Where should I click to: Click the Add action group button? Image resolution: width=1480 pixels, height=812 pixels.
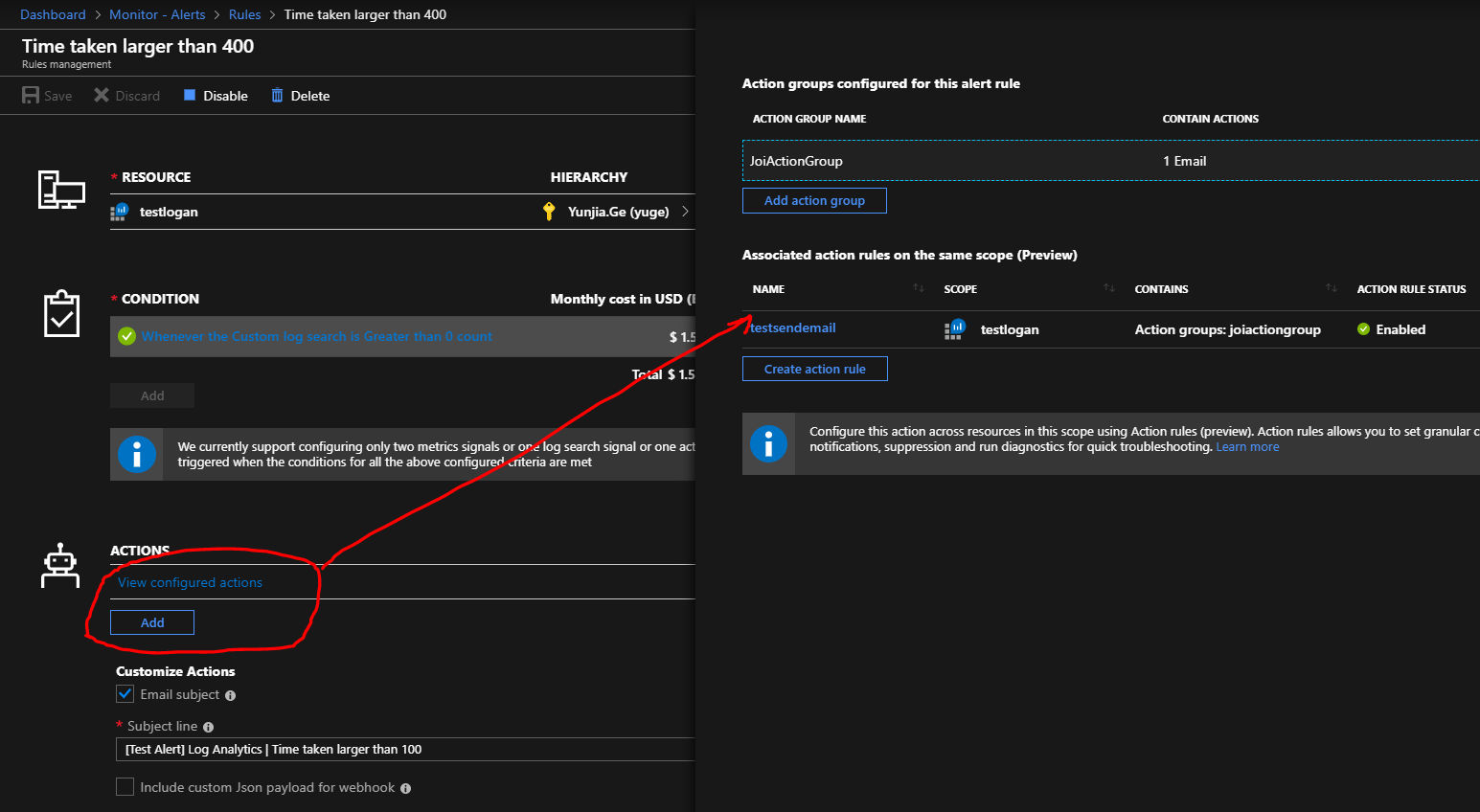tap(814, 200)
